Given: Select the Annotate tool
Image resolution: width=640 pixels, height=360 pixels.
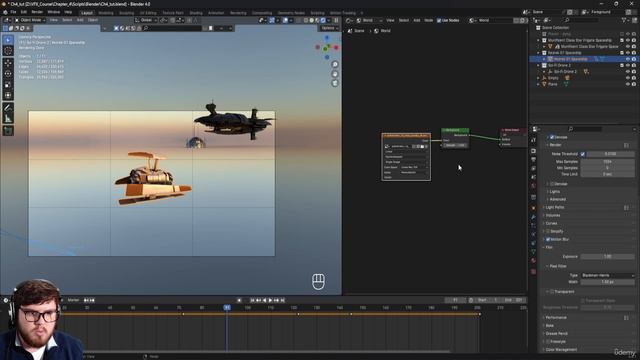Looking at the screenshot, I should pos(8,108).
